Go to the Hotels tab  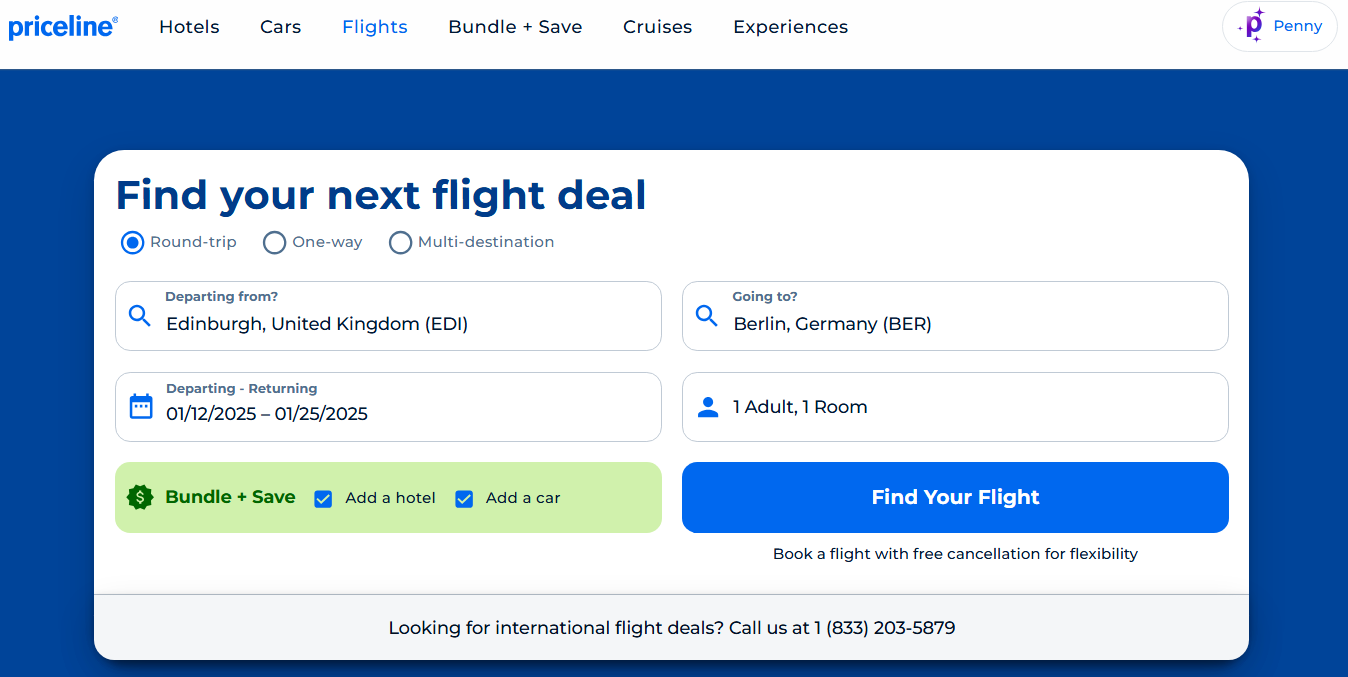click(189, 27)
